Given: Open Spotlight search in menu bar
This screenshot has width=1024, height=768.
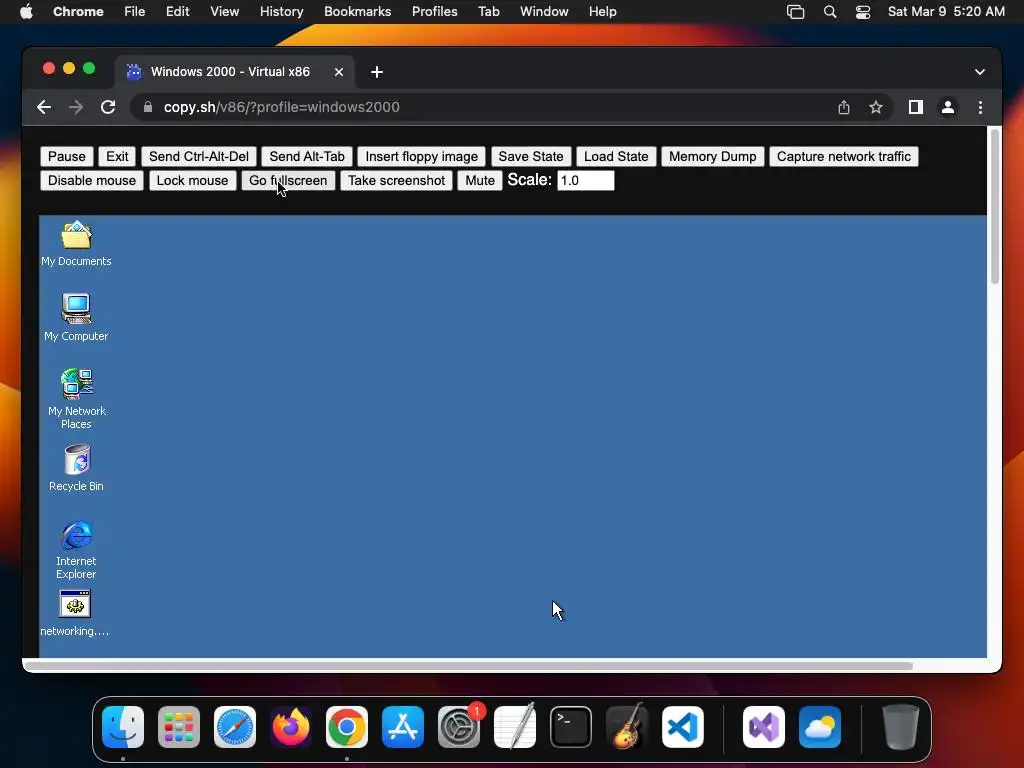Looking at the screenshot, I should click(830, 12).
